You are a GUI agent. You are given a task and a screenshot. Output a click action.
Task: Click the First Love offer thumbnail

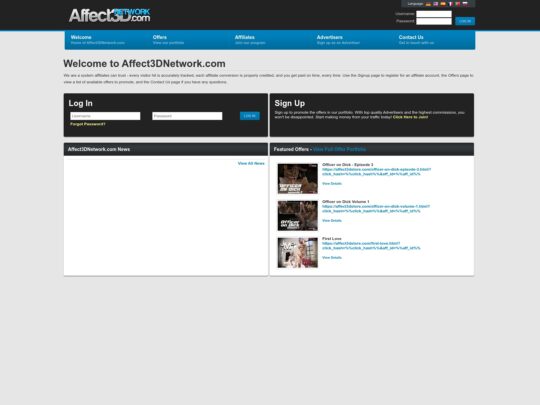coord(298,252)
